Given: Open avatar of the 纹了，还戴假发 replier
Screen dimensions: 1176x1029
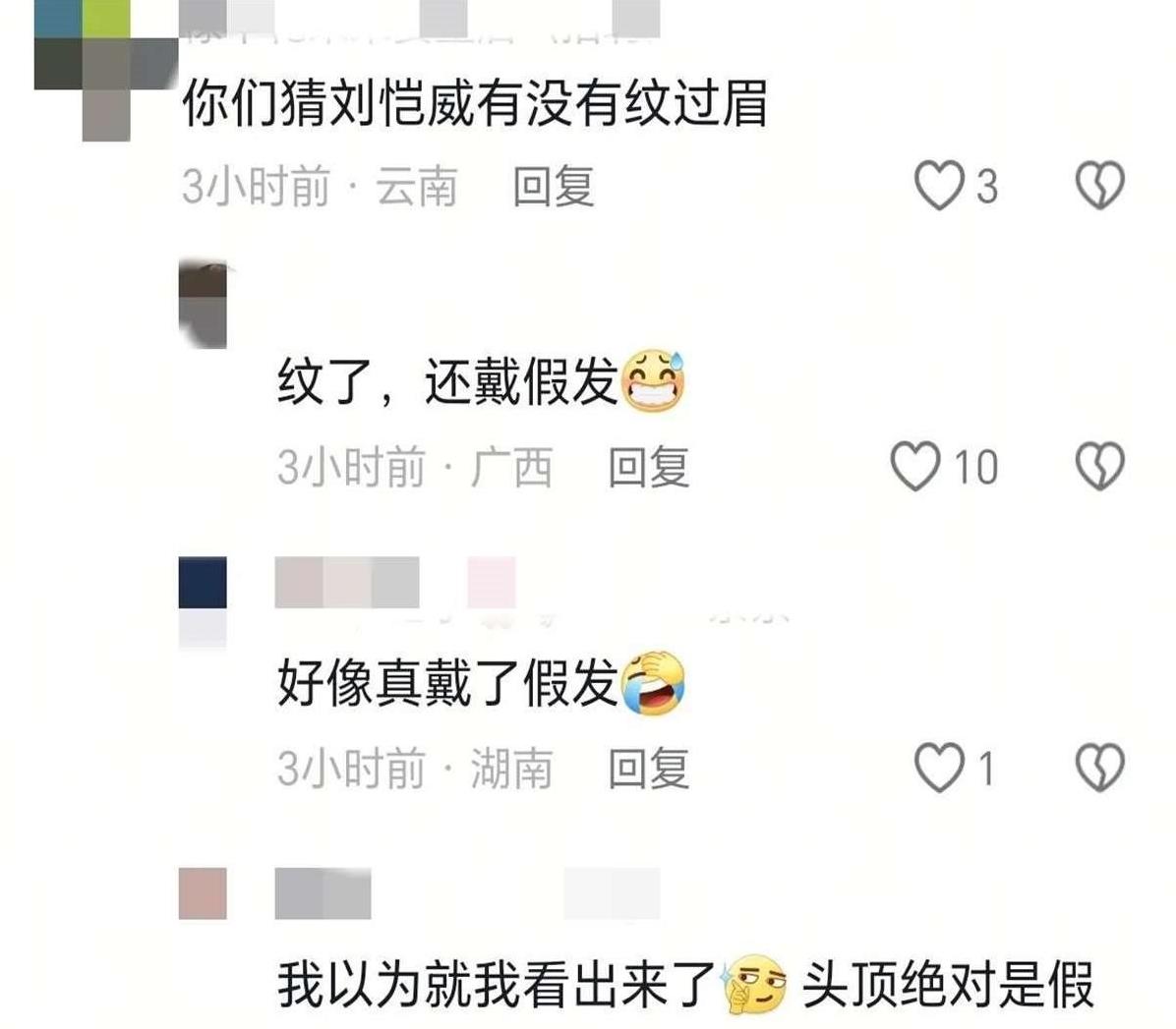Looking at the screenshot, I should click(203, 304).
